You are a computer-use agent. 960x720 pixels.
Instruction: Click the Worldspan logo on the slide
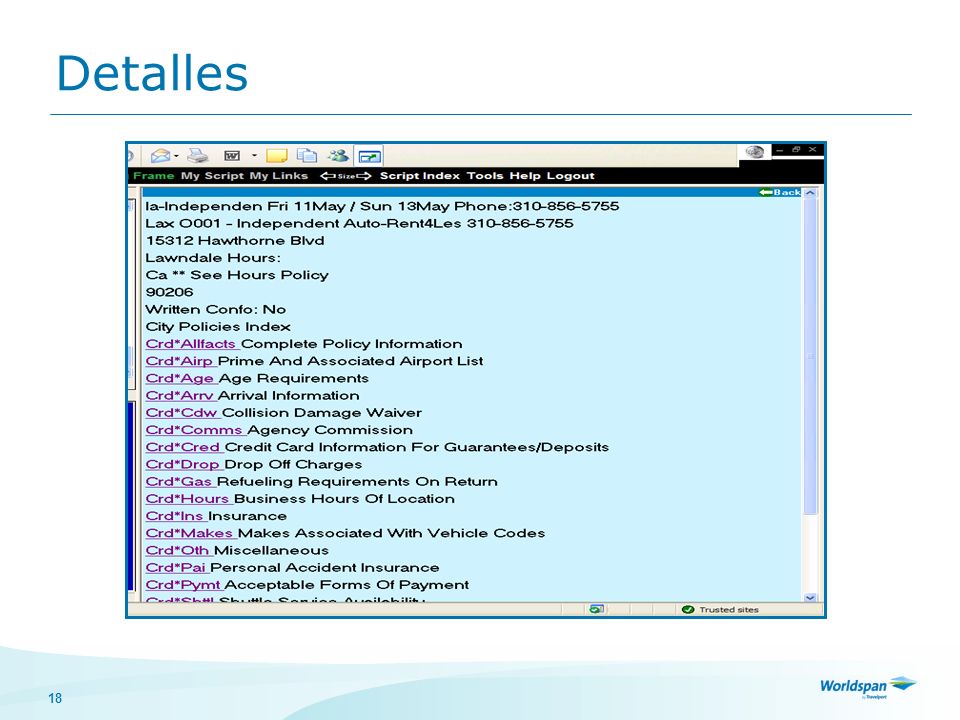[x=868, y=686]
